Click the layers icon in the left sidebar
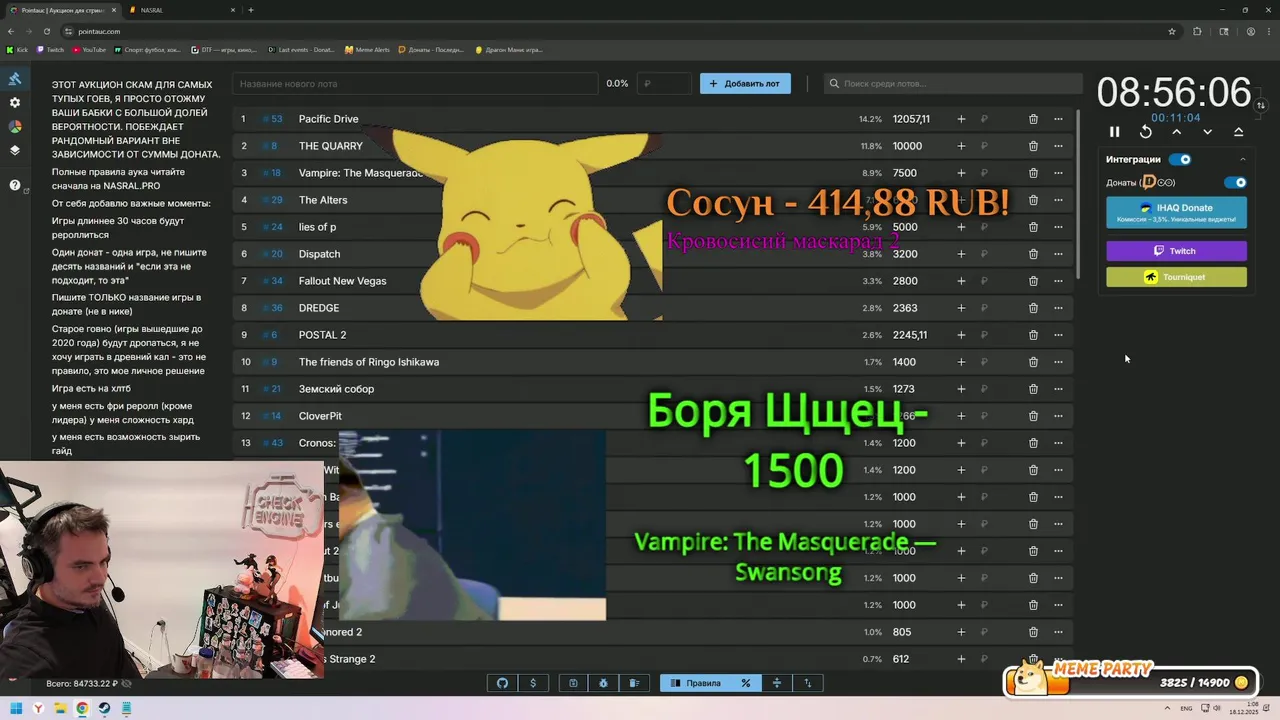Viewport: 1280px width, 720px height. pos(15,151)
